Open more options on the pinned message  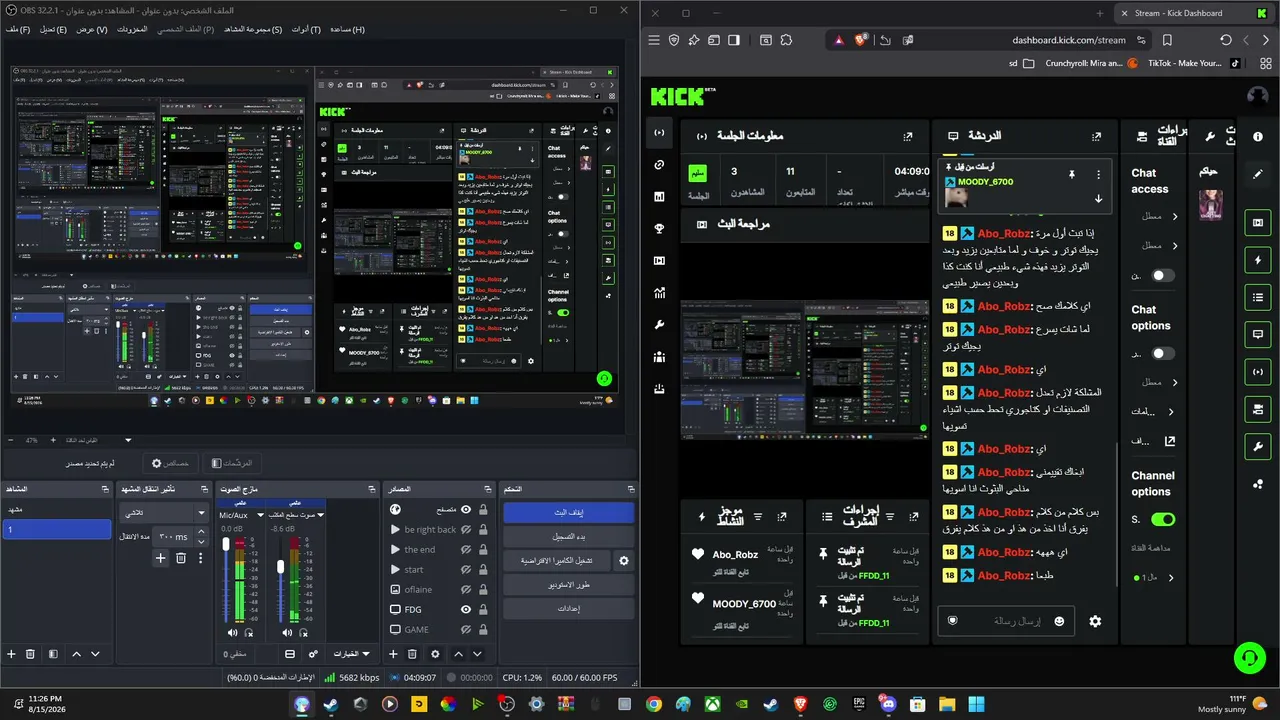[x=1098, y=174]
